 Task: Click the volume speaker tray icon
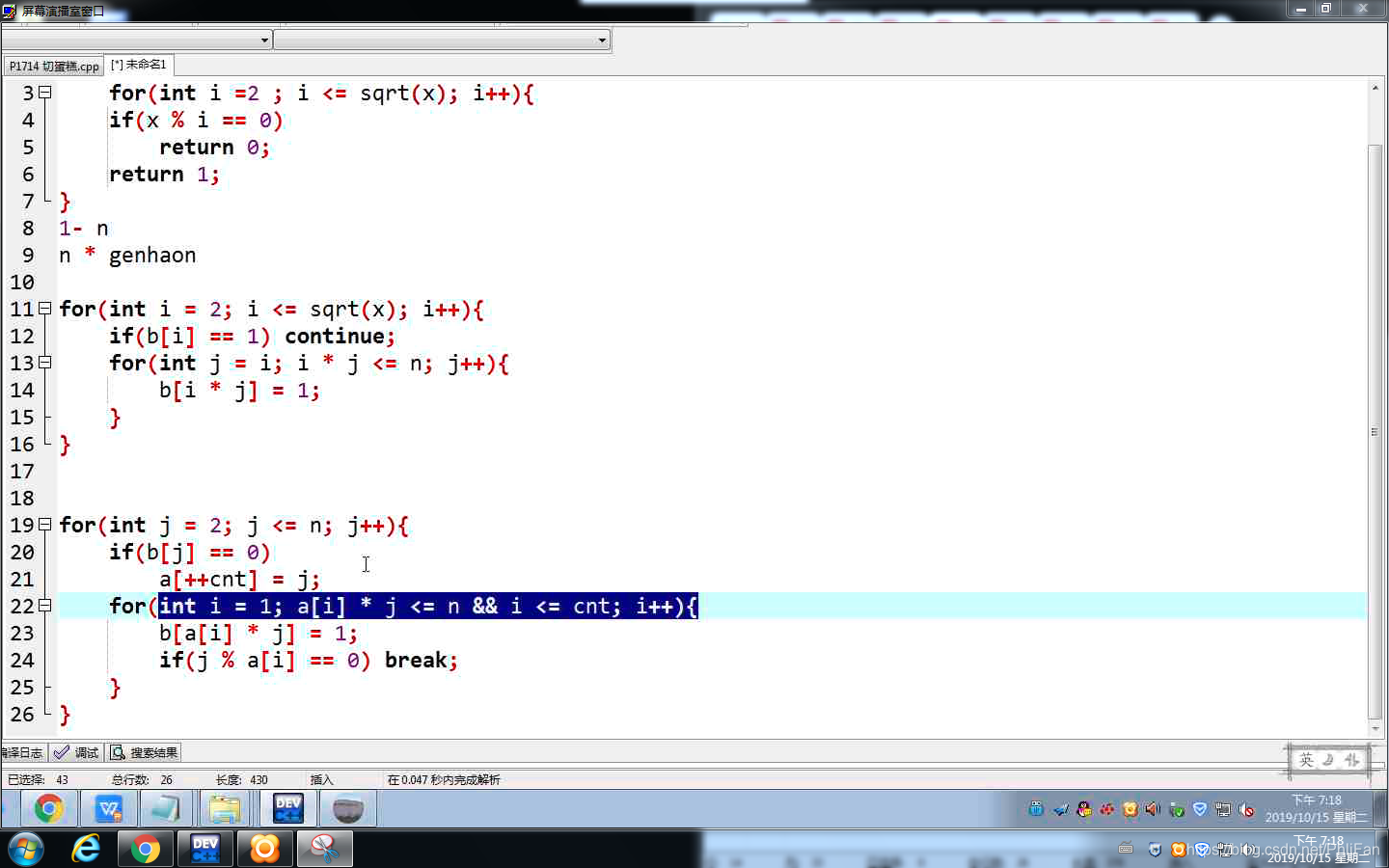(1153, 809)
